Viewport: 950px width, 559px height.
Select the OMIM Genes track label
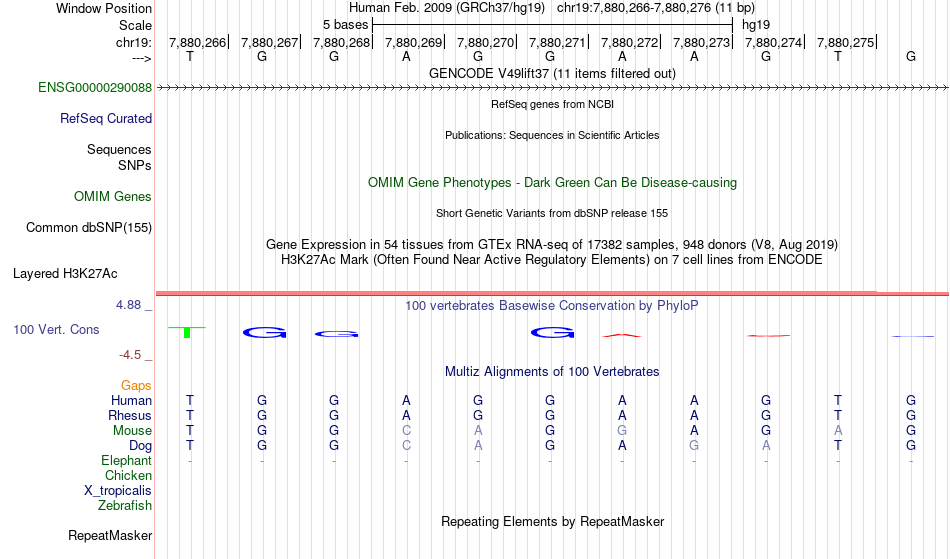tap(113, 197)
